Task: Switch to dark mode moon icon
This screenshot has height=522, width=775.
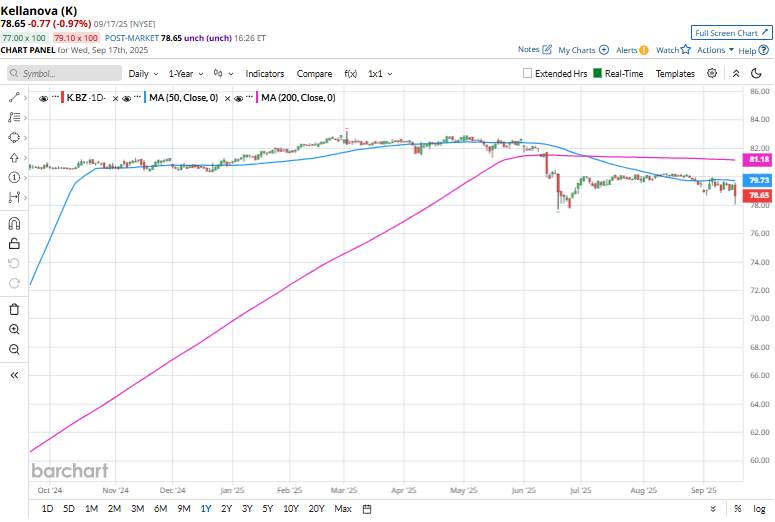Action: (x=756, y=73)
